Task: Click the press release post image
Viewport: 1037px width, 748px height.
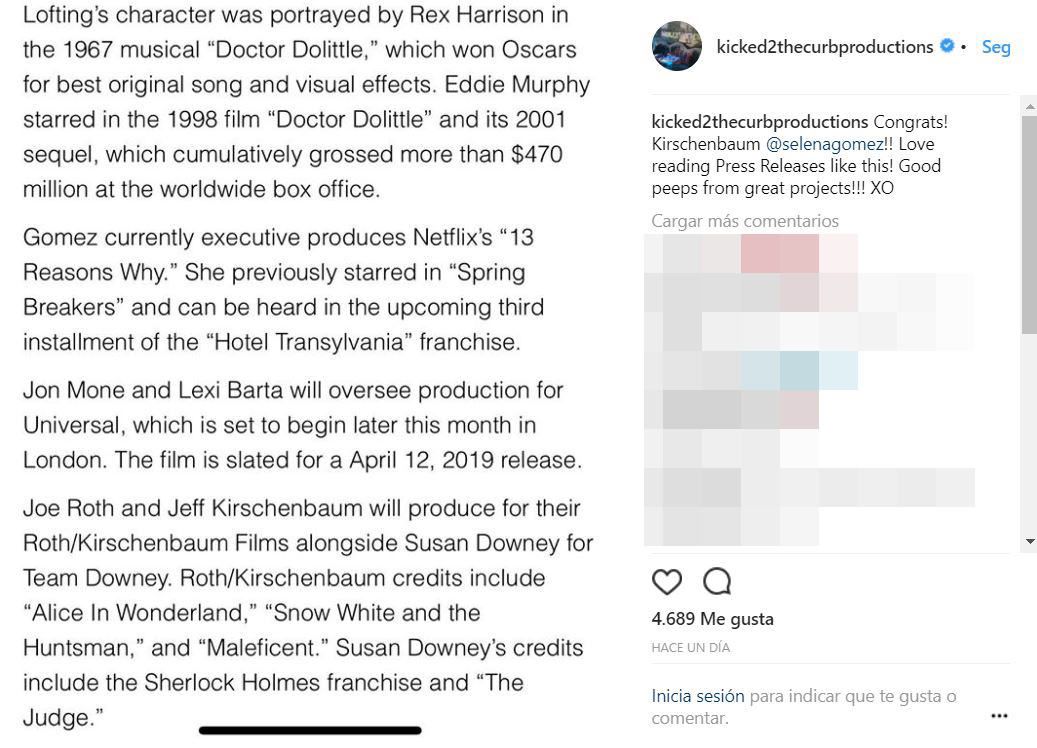Action: [310, 370]
